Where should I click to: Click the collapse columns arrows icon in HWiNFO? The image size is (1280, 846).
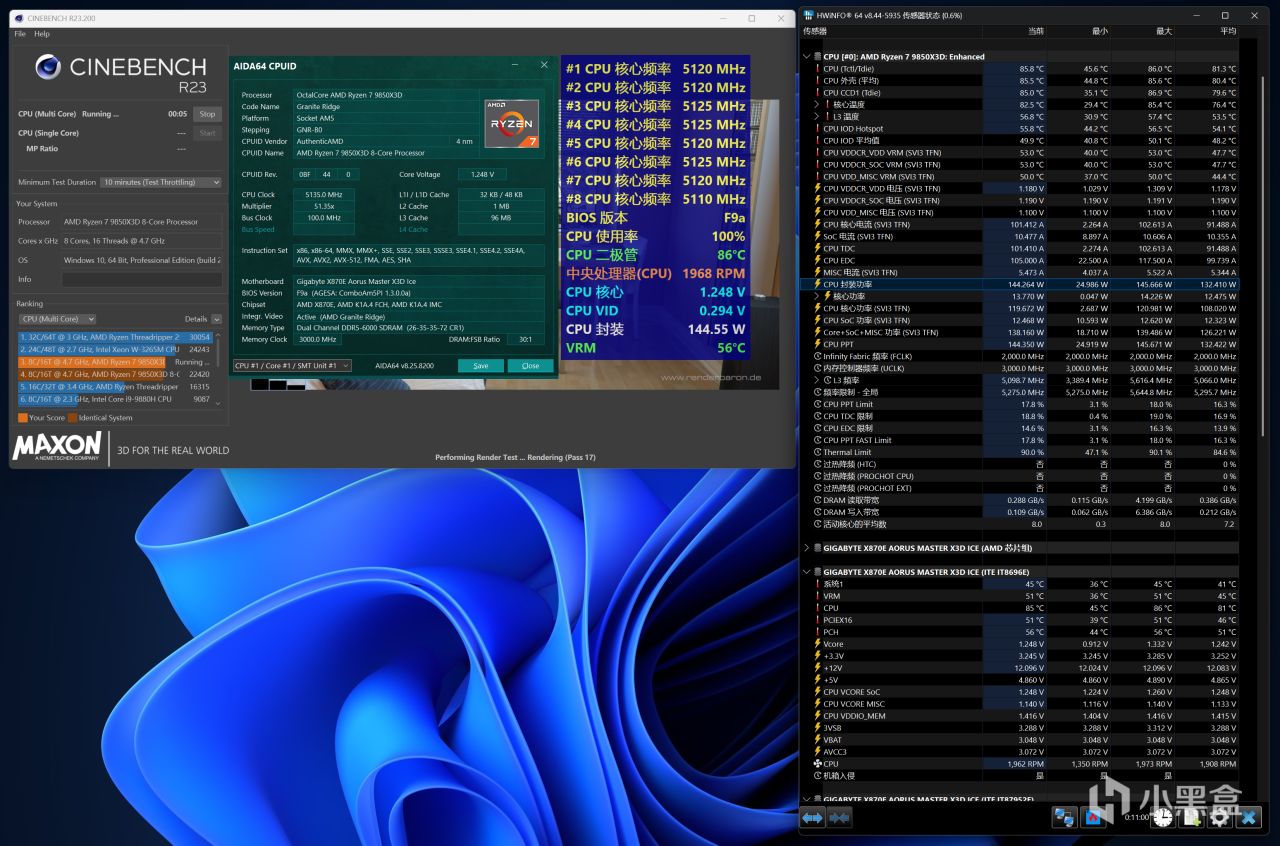pyautogui.click(x=839, y=817)
